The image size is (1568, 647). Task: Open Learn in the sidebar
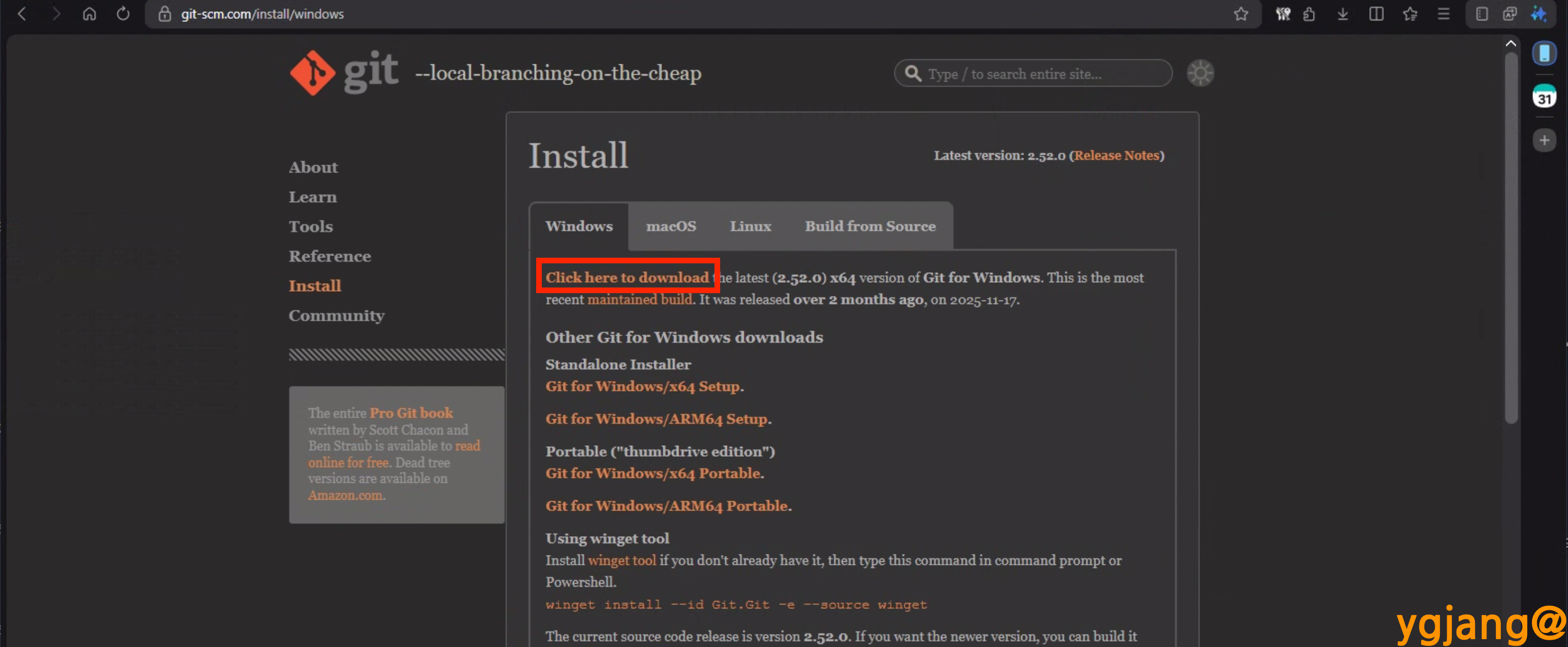tap(312, 197)
